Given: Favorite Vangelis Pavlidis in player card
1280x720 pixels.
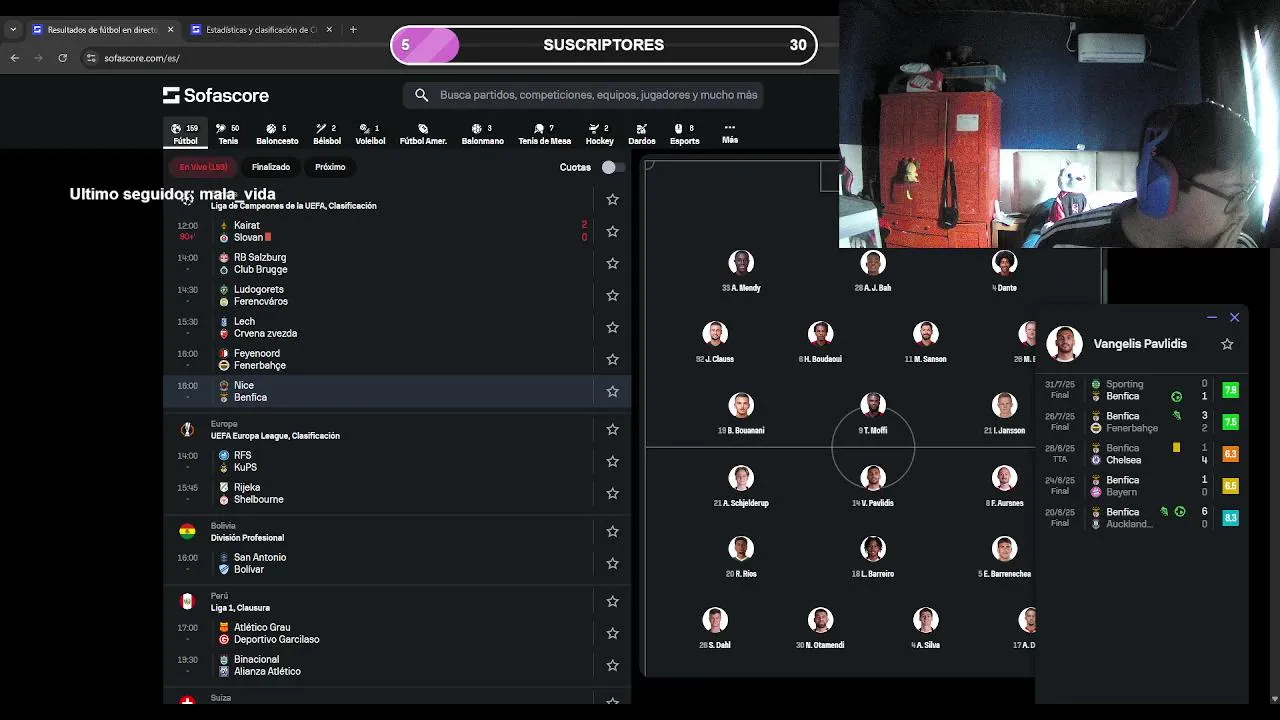Looking at the screenshot, I should pos(1227,344).
